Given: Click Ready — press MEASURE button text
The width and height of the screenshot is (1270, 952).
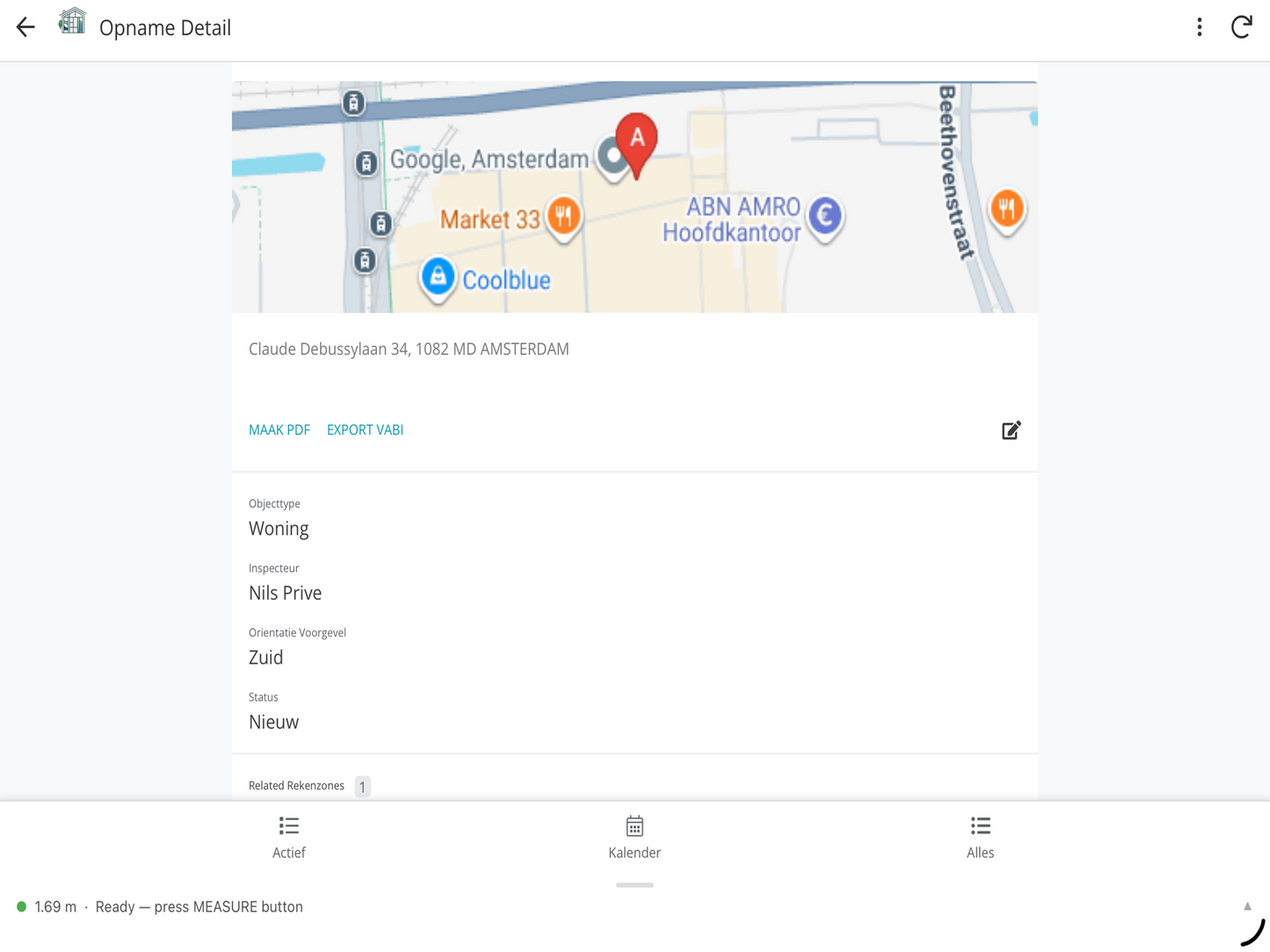Looking at the screenshot, I should click(199, 906).
